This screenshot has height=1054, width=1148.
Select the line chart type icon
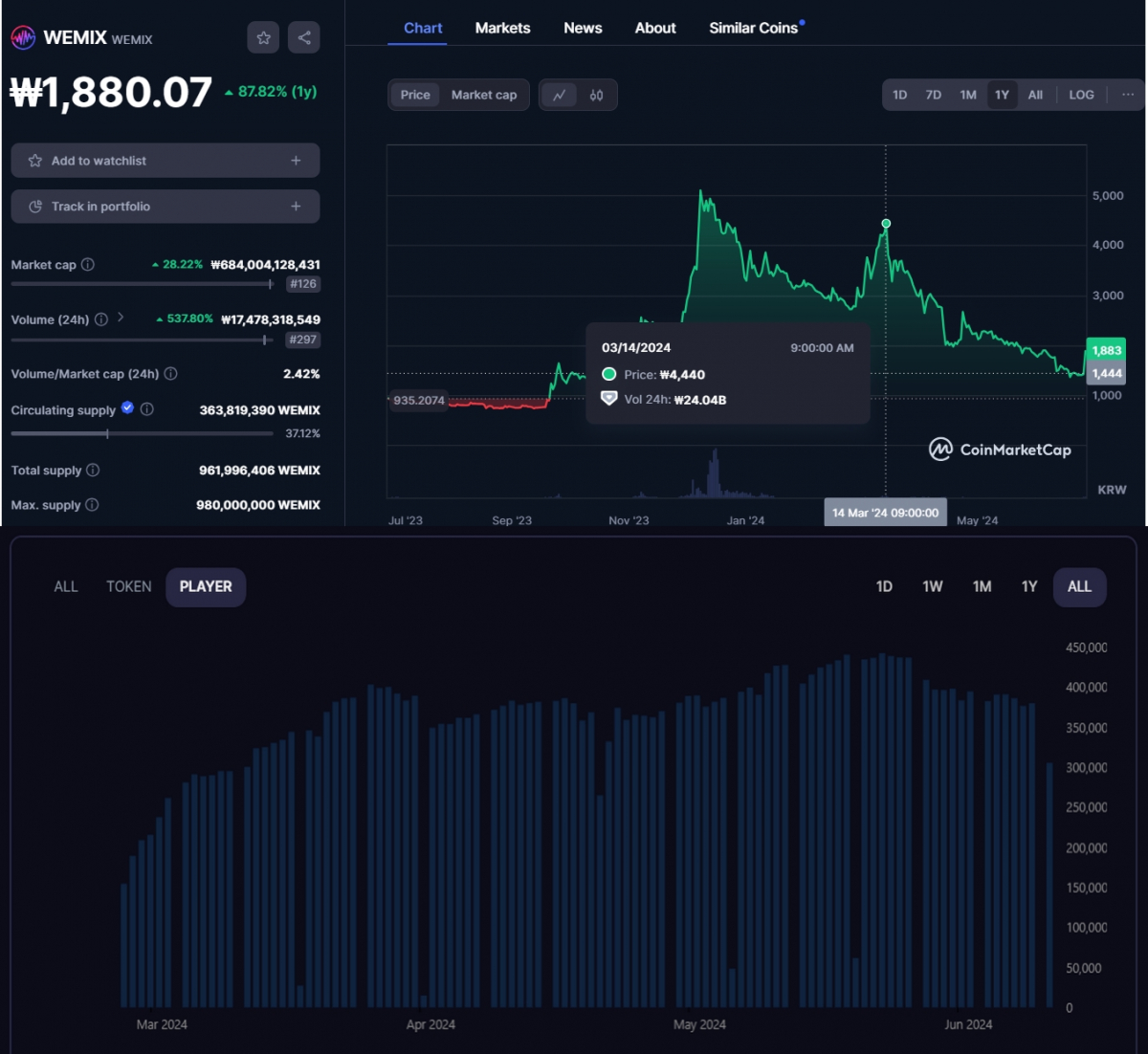[x=559, y=95]
